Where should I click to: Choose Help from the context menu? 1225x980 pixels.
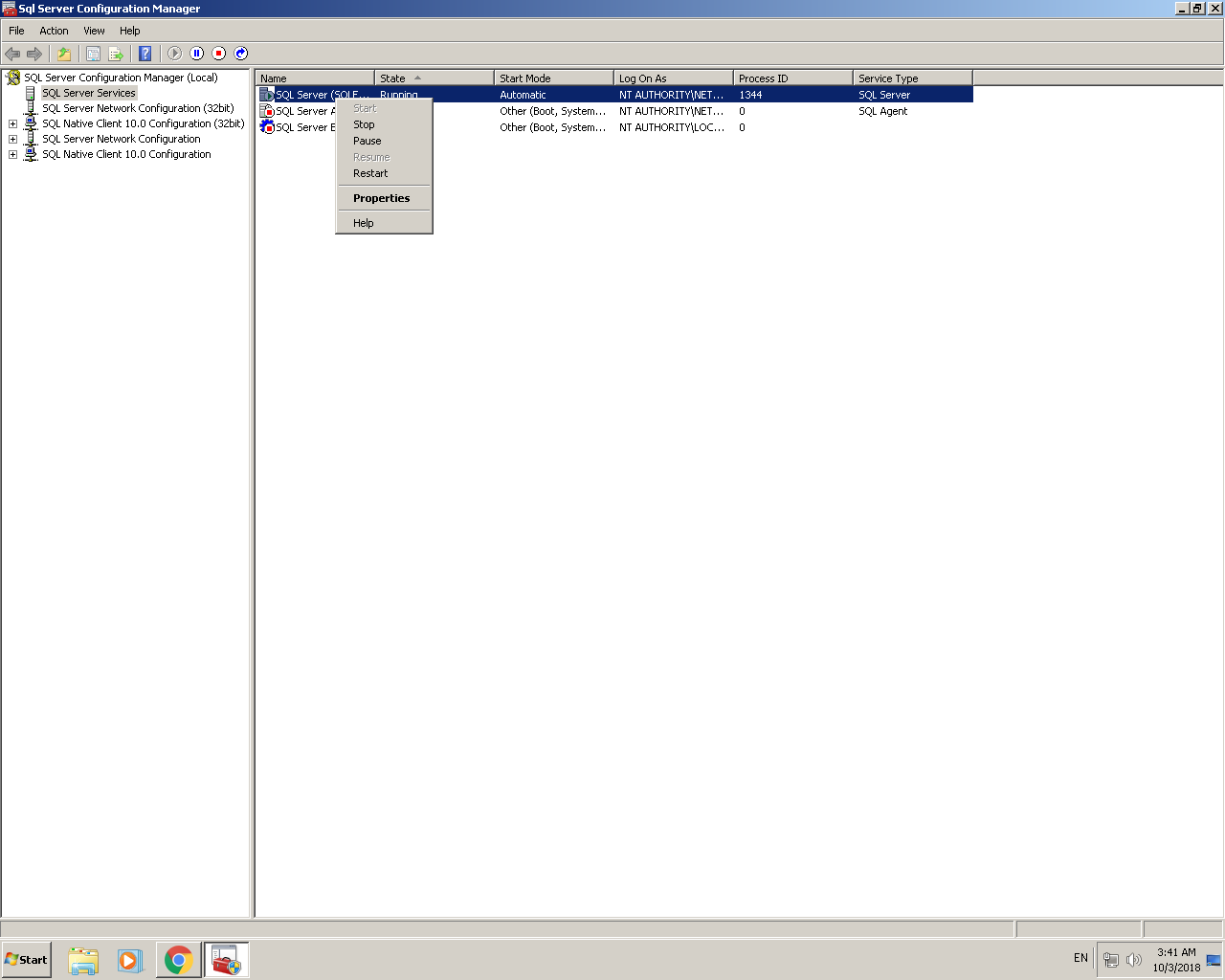click(384, 223)
